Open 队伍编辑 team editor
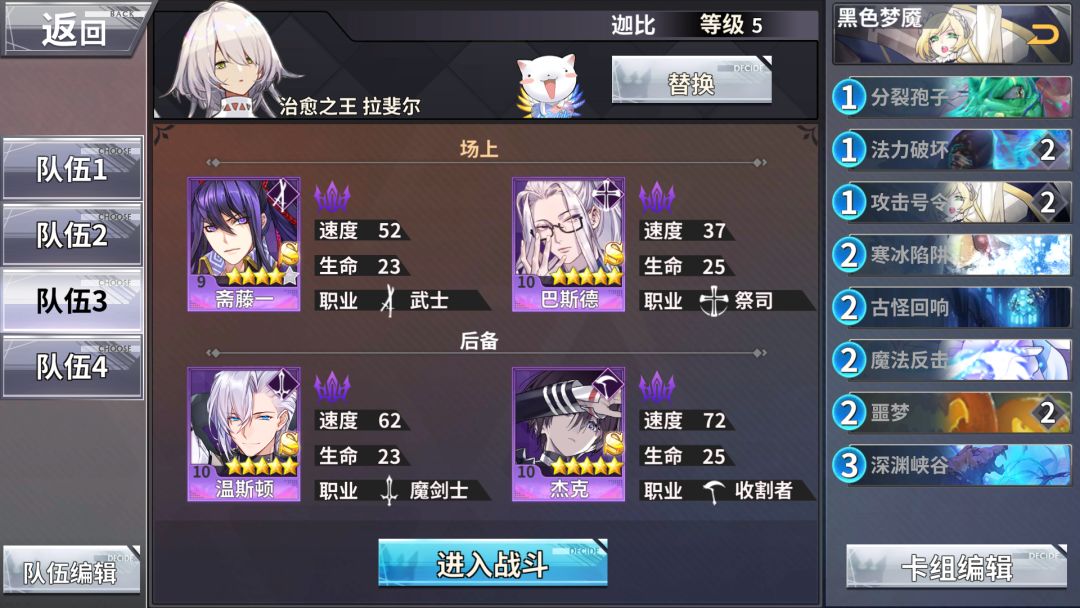 click(72, 570)
